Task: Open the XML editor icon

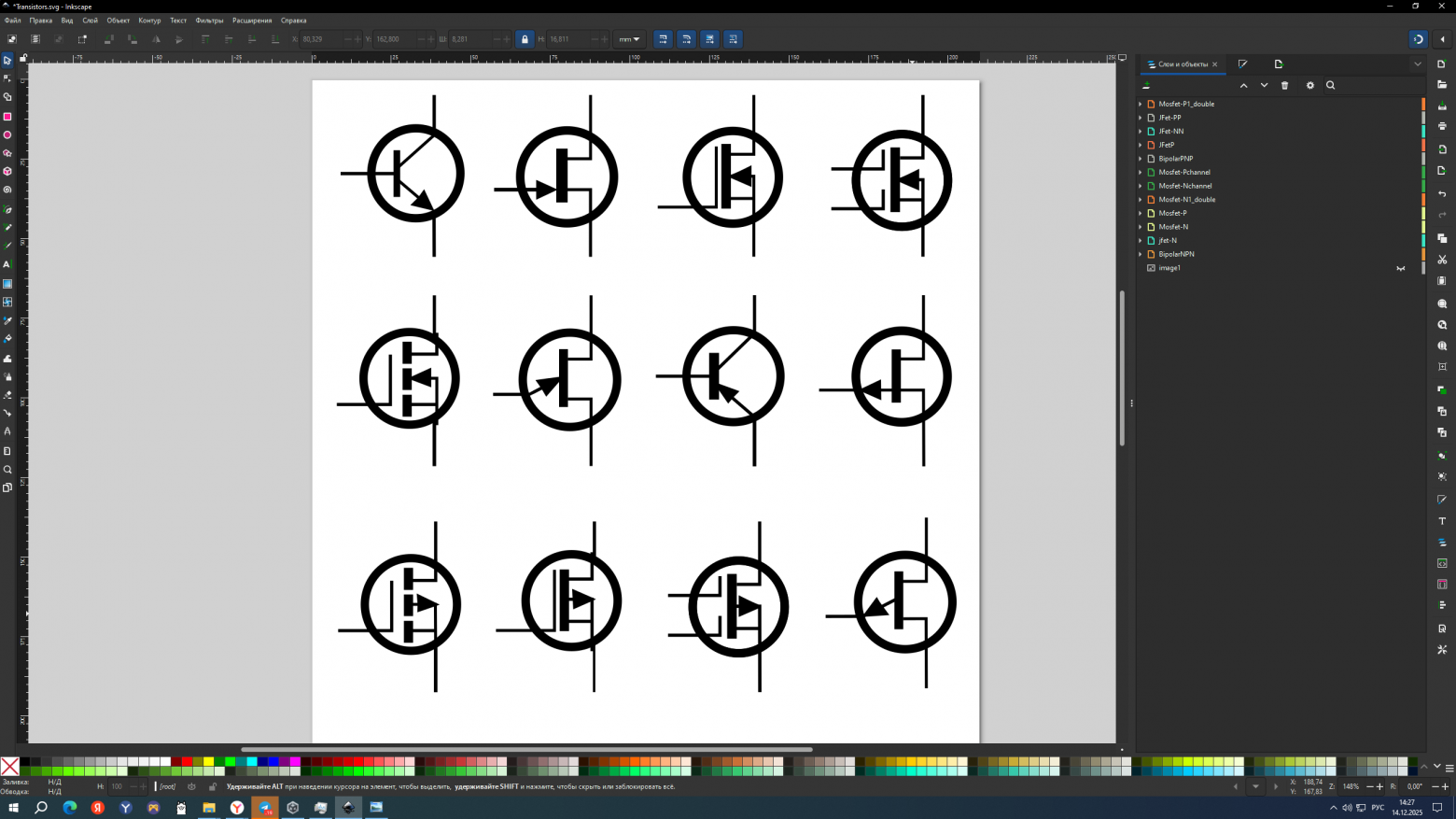Action: [1442, 563]
